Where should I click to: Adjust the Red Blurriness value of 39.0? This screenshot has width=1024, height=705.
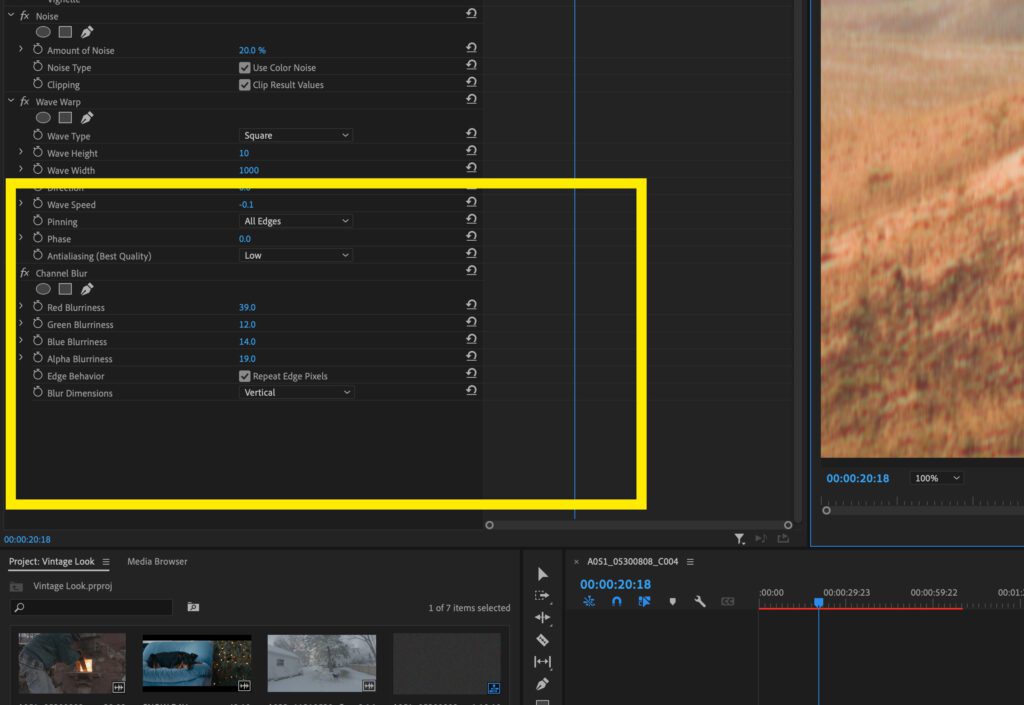tap(246, 306)
